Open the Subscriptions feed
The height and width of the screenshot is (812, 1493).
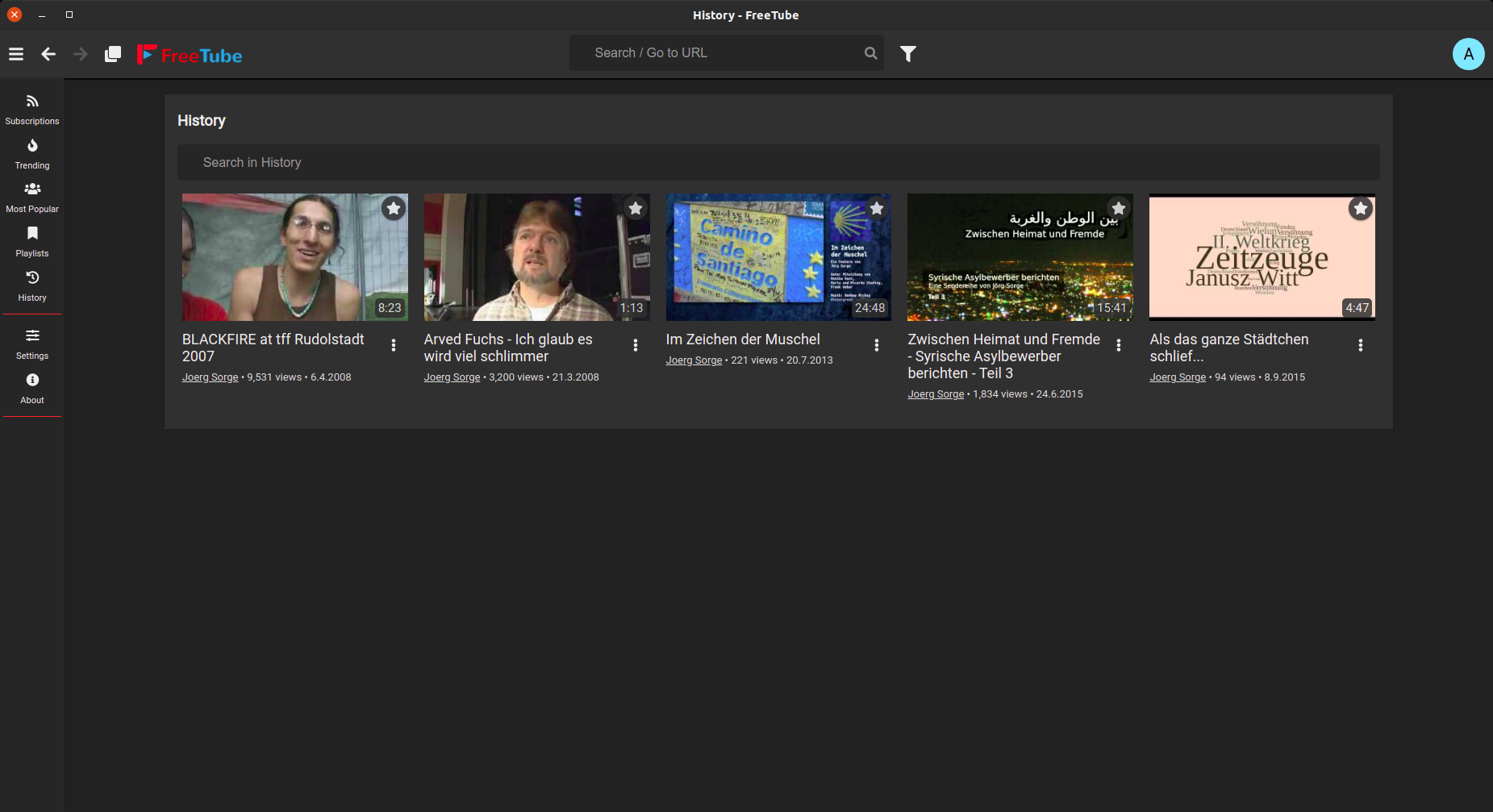pos(31,109)
